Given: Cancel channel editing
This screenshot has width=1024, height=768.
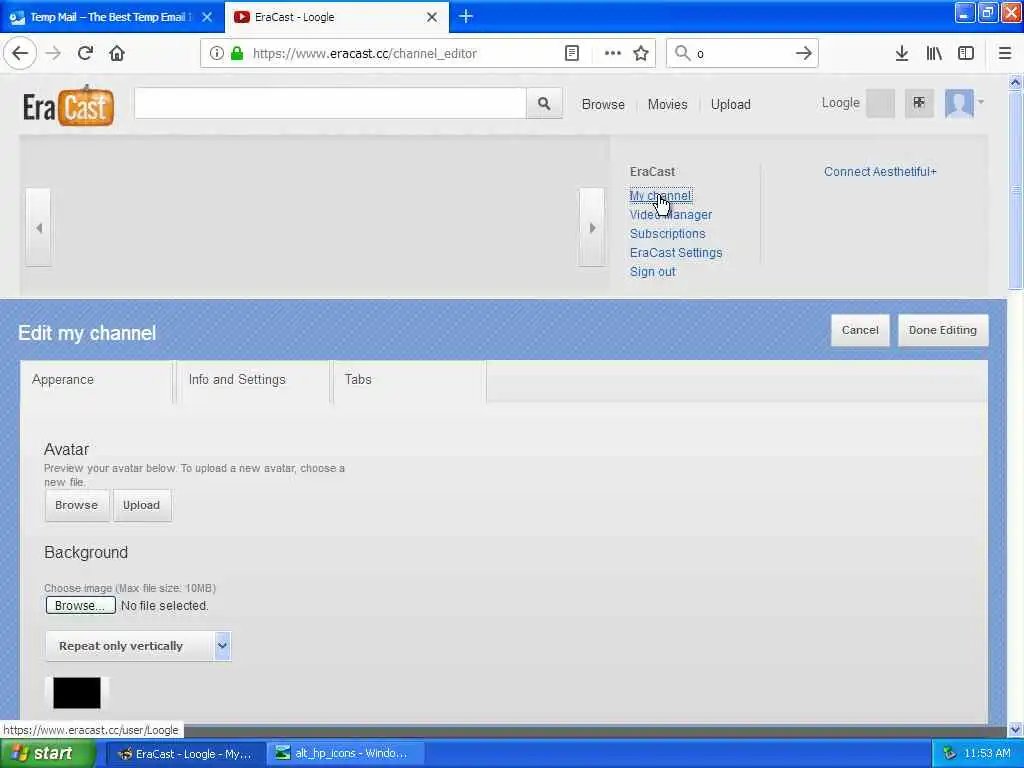Looking at the screenshot, I should [860, 330].
